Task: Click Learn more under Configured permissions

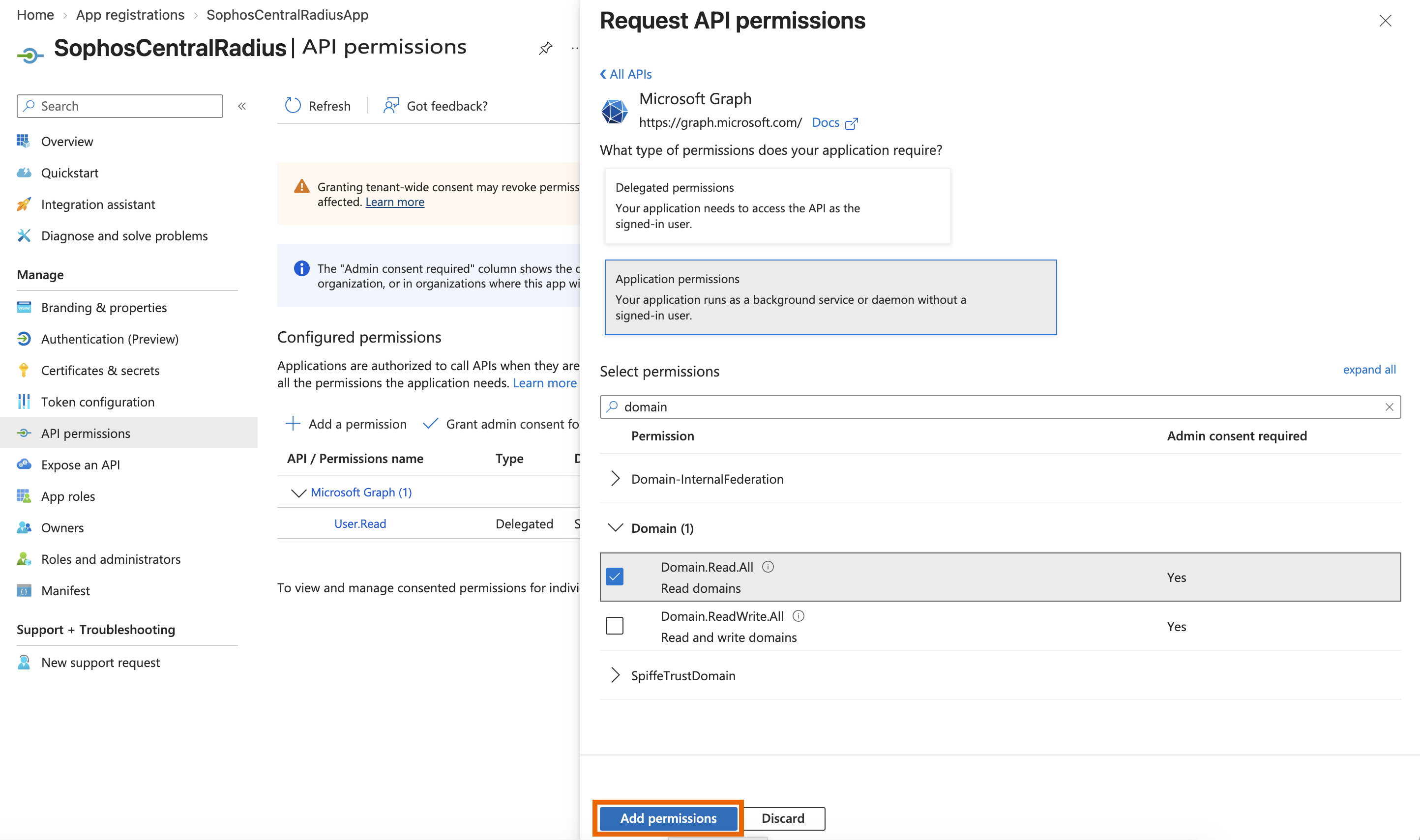Action: [x=545, y=382]
